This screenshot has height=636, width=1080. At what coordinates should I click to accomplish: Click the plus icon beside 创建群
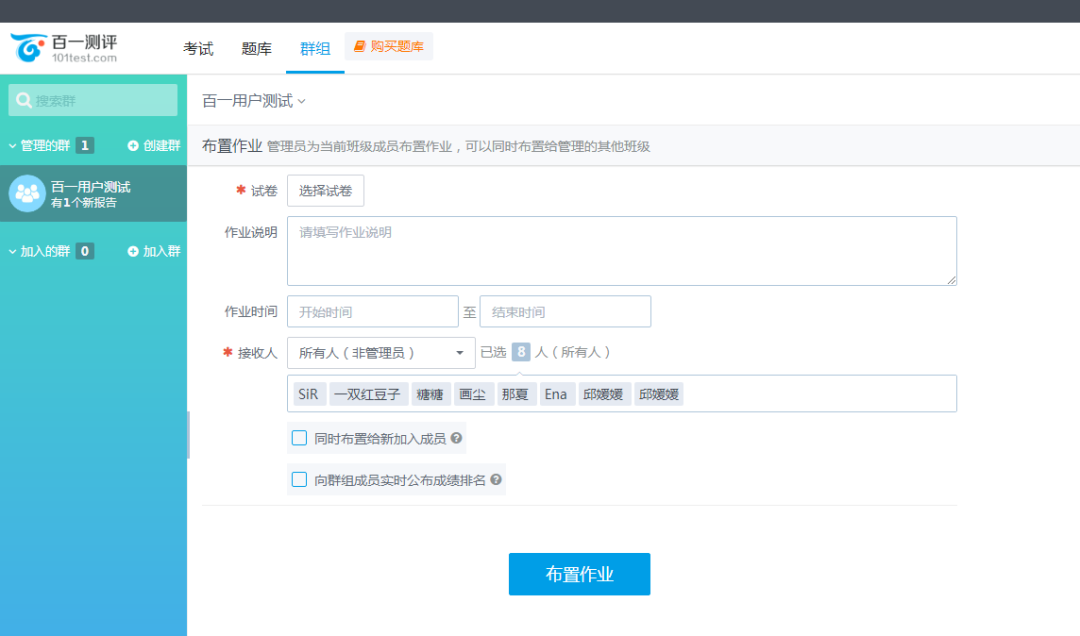[x=133, y=146]
